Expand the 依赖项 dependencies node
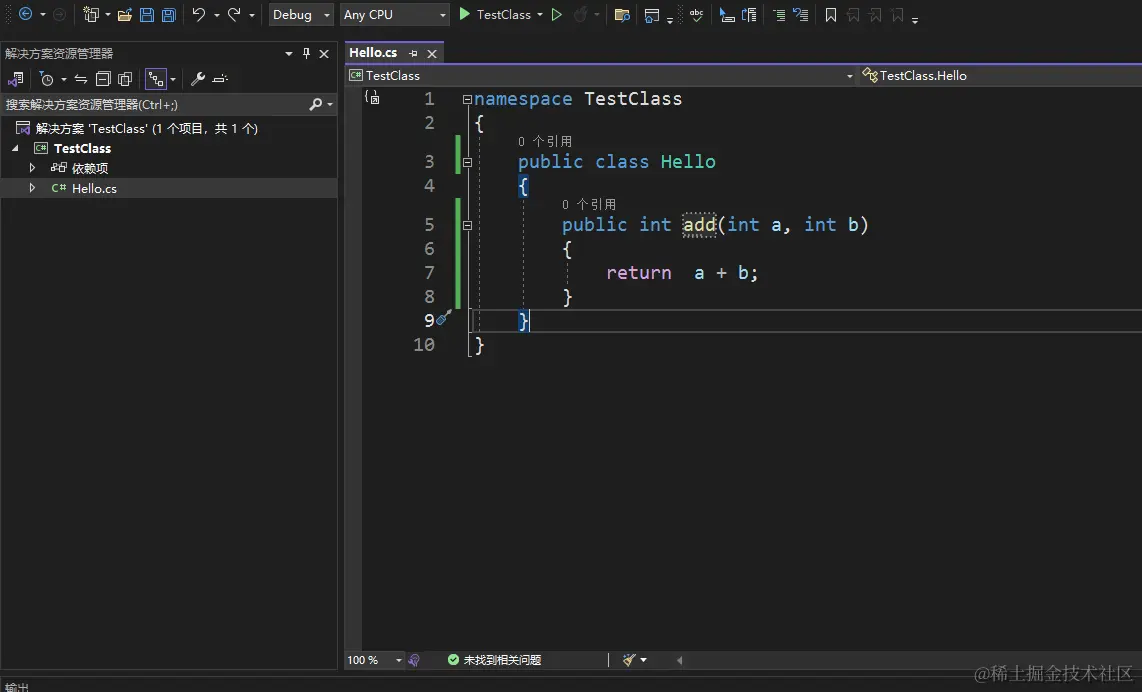 pos(32,168)
